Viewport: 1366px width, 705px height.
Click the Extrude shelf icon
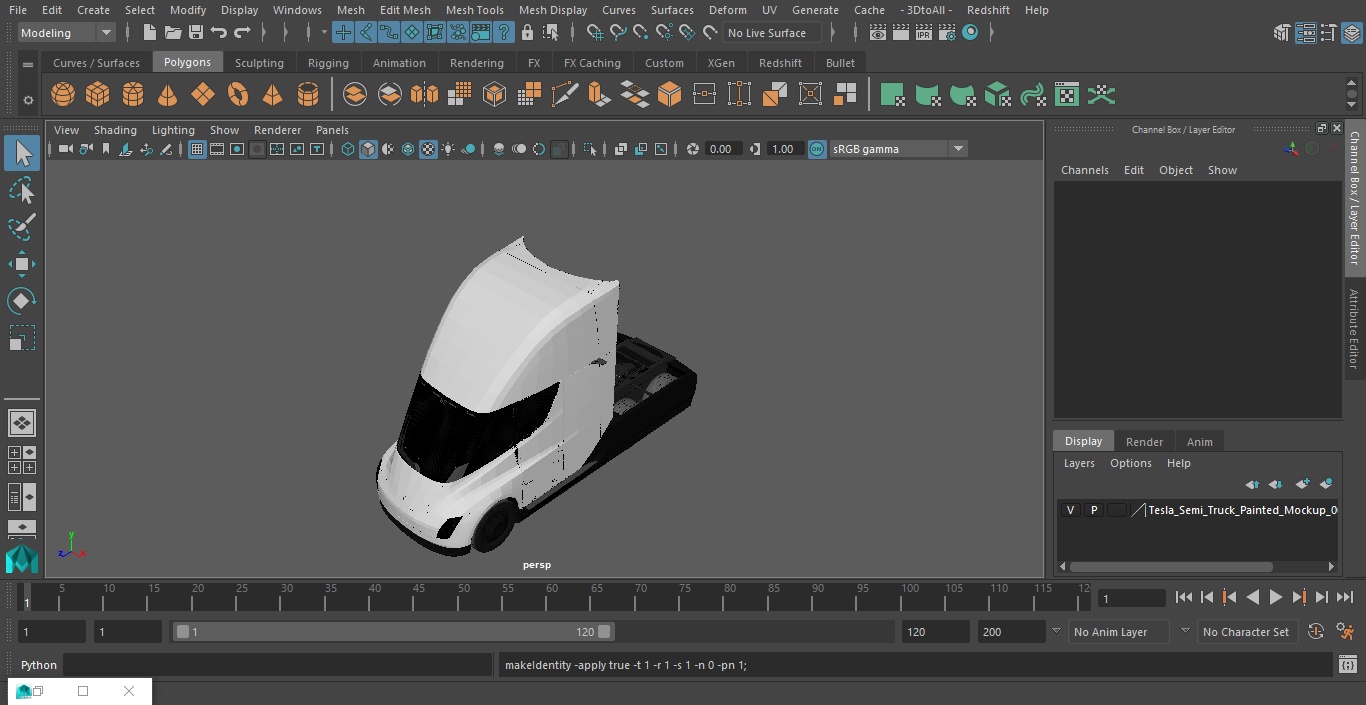600,95
